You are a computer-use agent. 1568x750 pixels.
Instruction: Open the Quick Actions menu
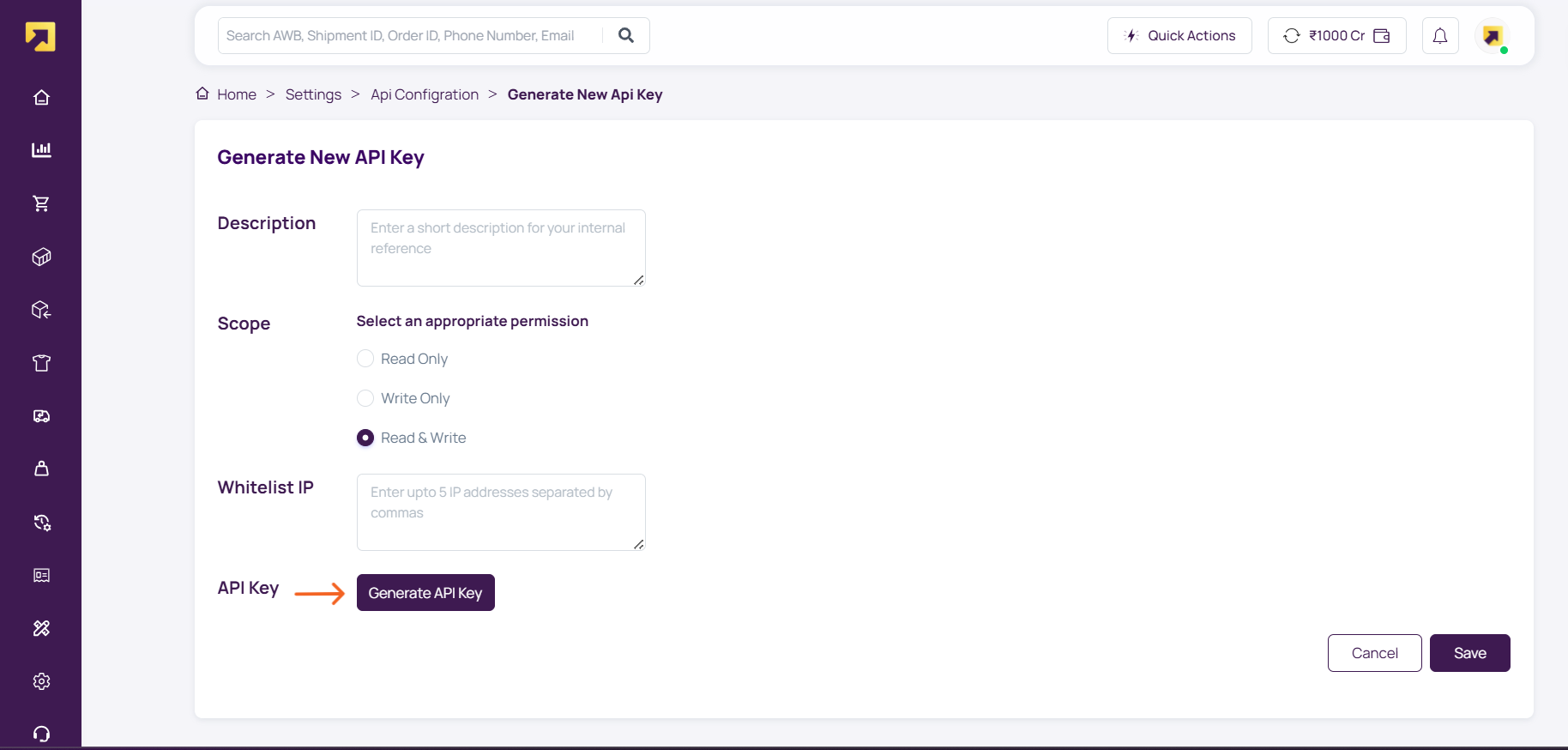[x=1179, y=36]
